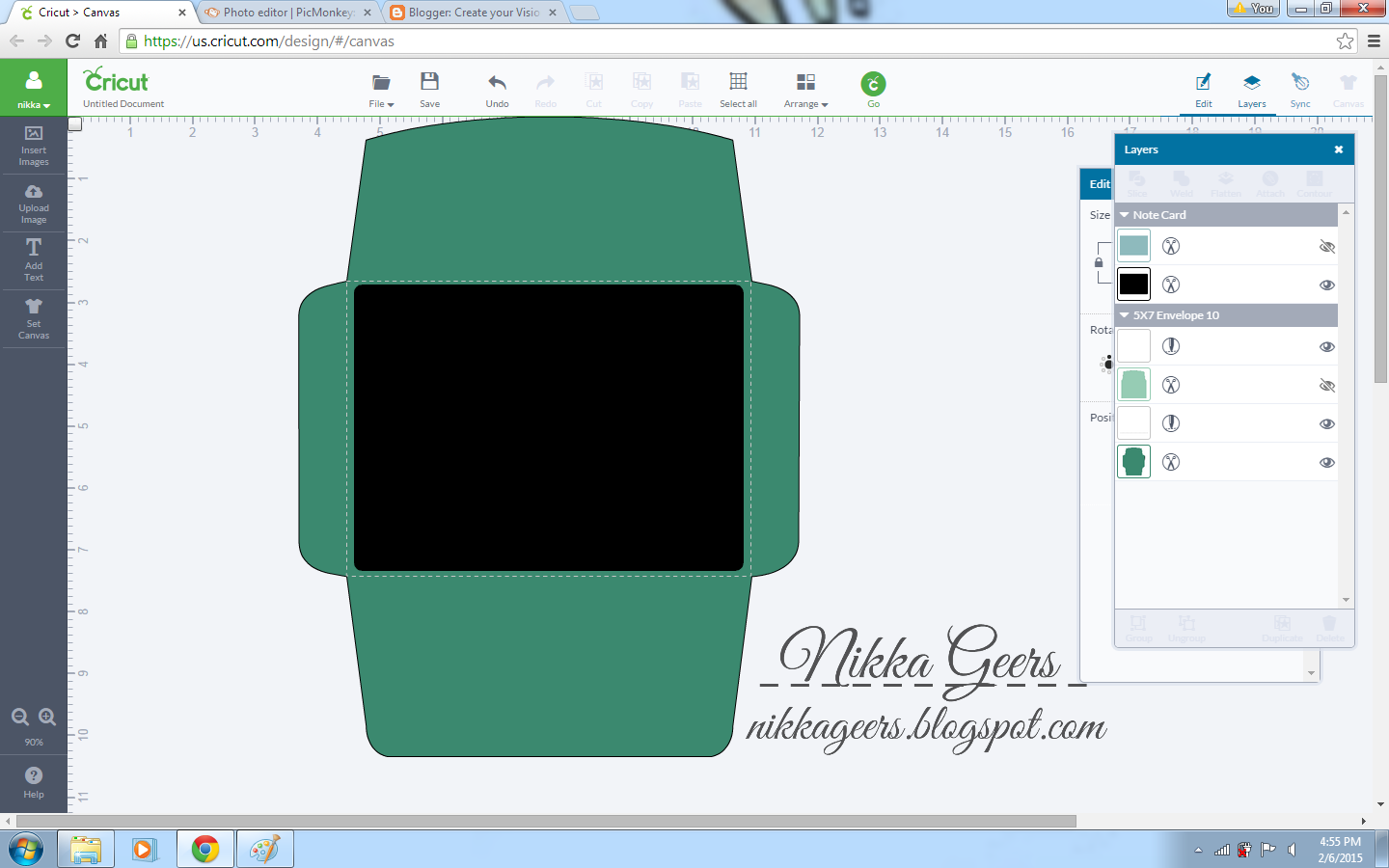Open the Set Canvas tool
1389x868 pixels.
pos(33,318)
